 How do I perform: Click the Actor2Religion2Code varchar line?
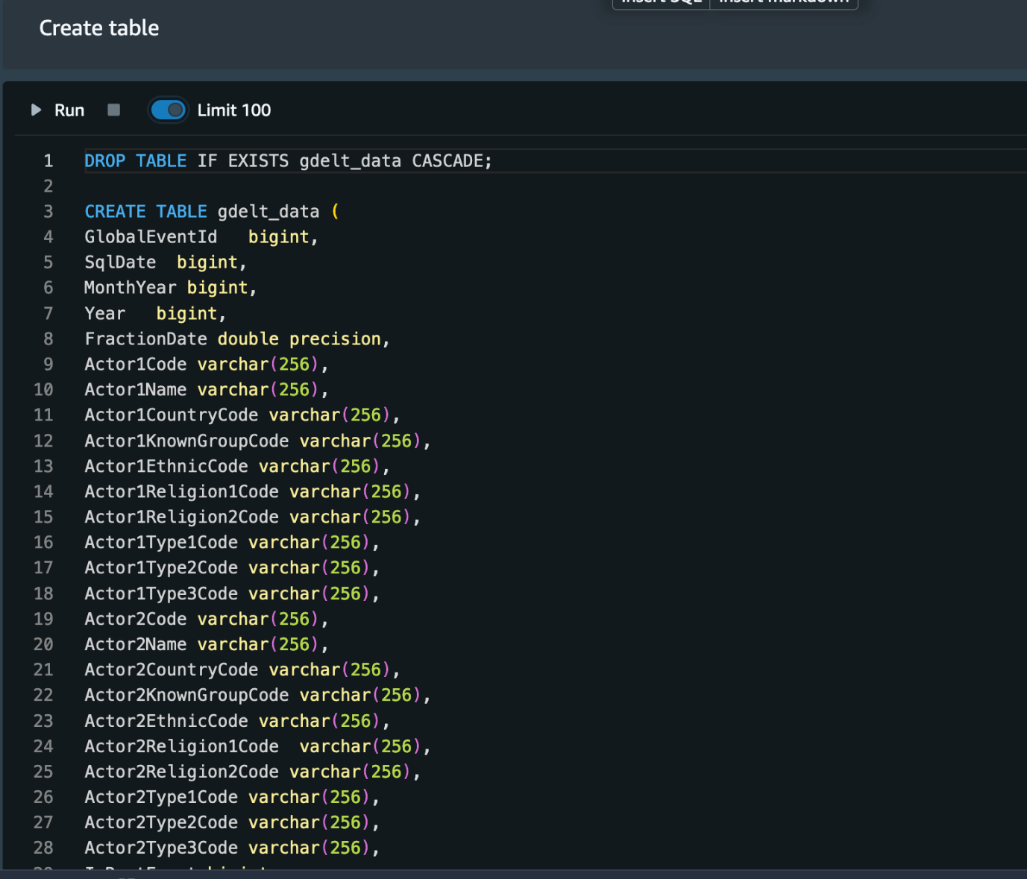click(252, 772)
